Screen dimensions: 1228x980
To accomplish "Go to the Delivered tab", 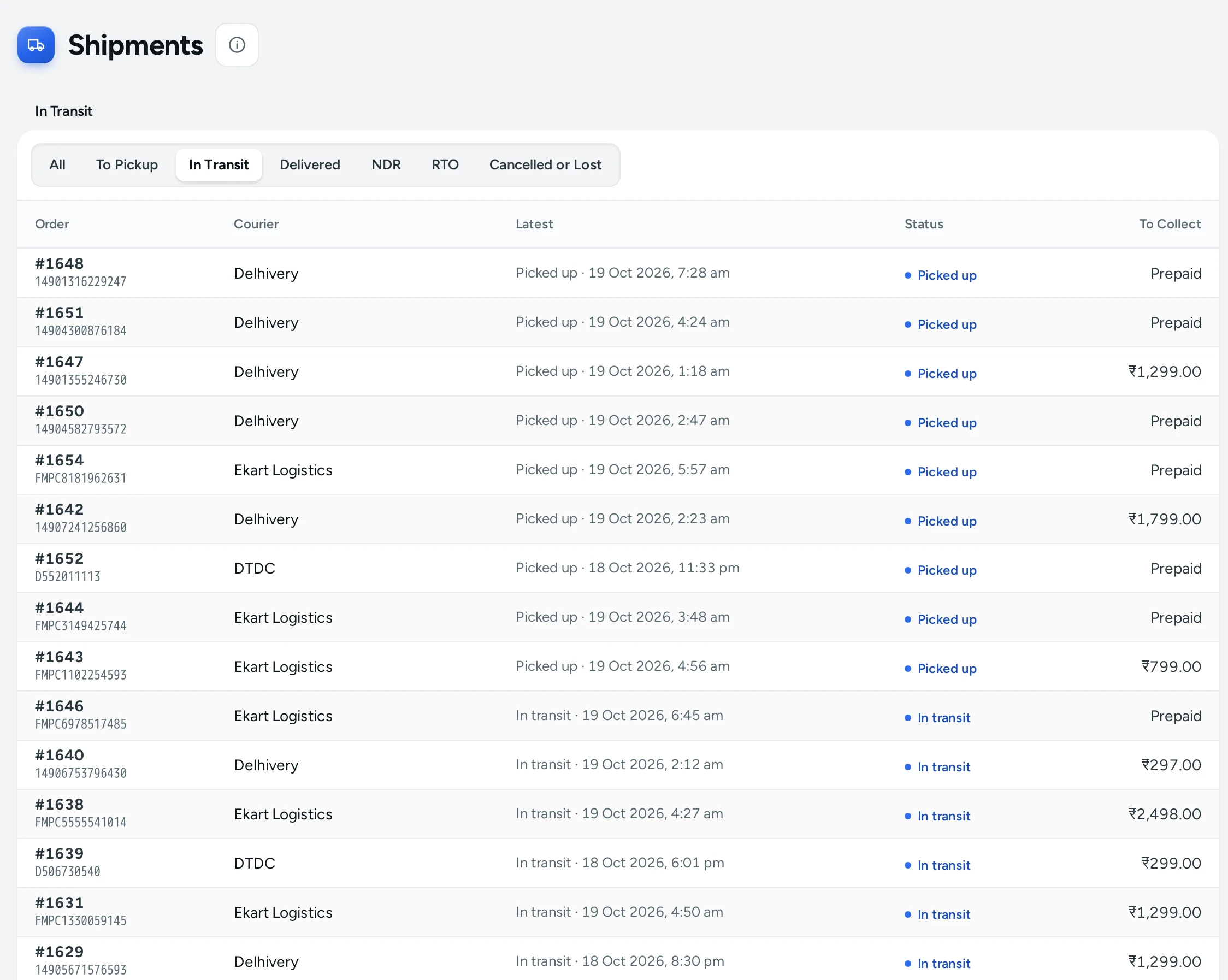I will click(x=310, y=164).
